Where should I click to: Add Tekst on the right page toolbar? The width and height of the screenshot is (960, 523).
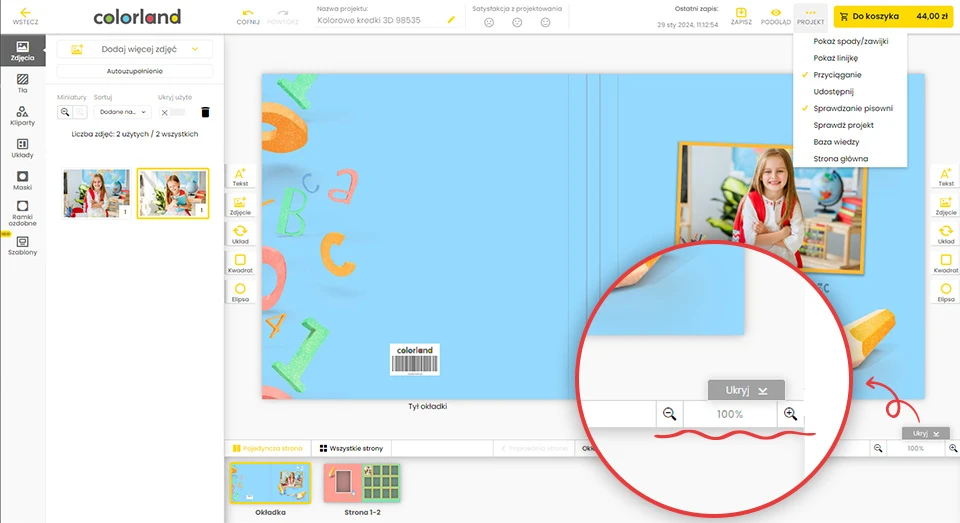pos(946,177)
